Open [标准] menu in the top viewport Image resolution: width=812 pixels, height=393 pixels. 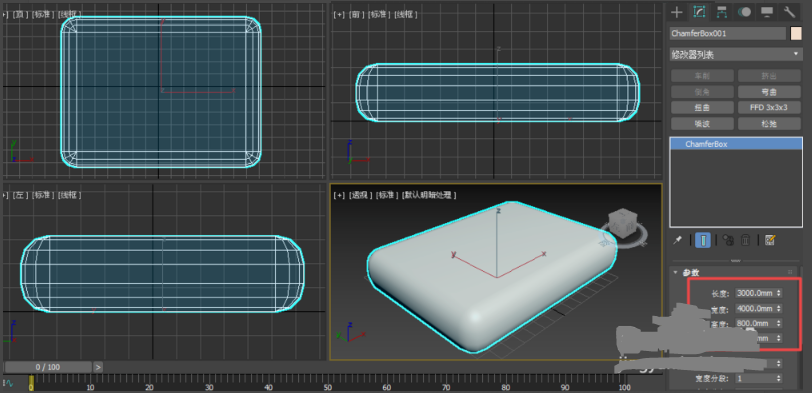43,14
